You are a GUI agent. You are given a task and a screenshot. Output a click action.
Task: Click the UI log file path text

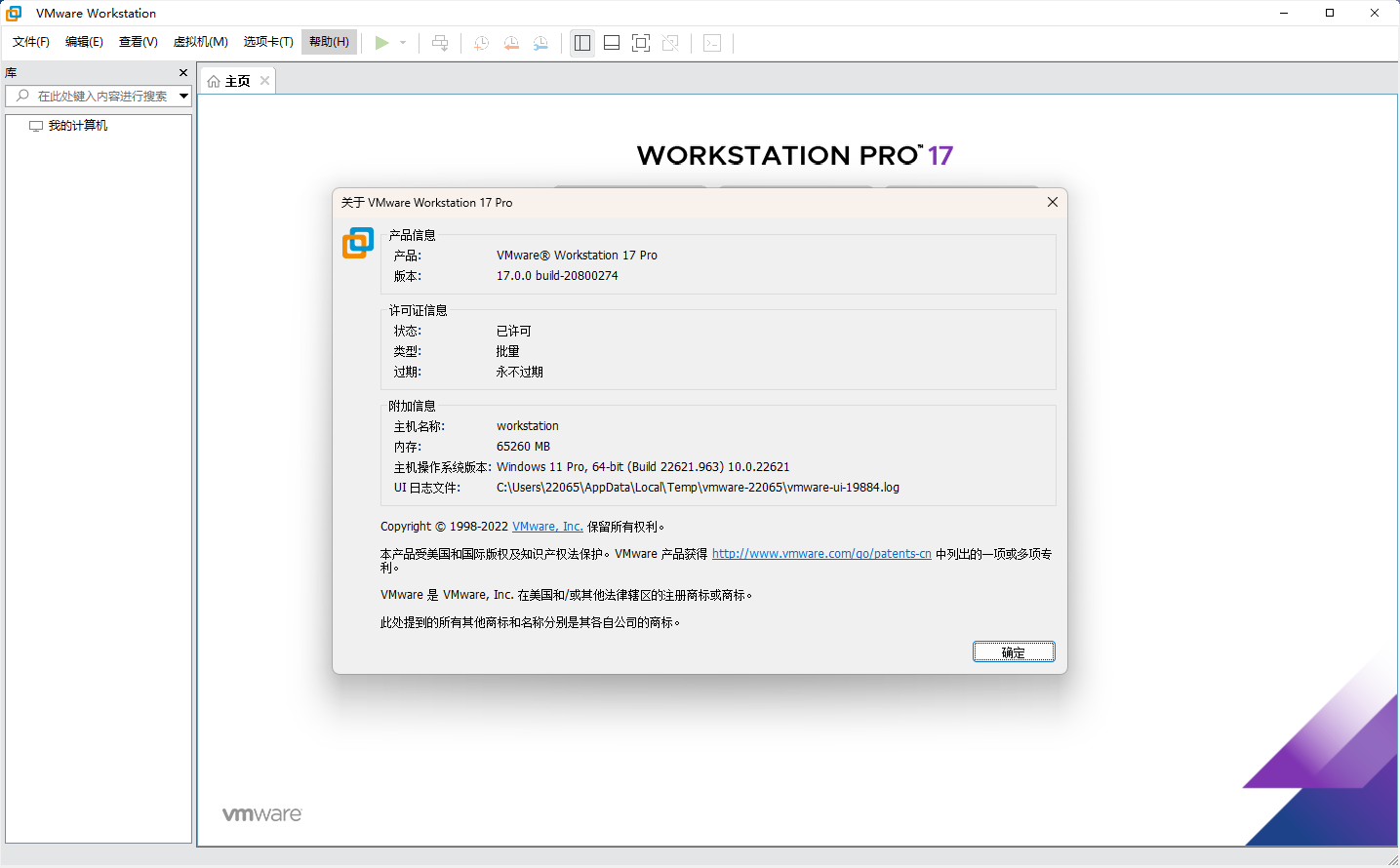[x=698, y=488]
